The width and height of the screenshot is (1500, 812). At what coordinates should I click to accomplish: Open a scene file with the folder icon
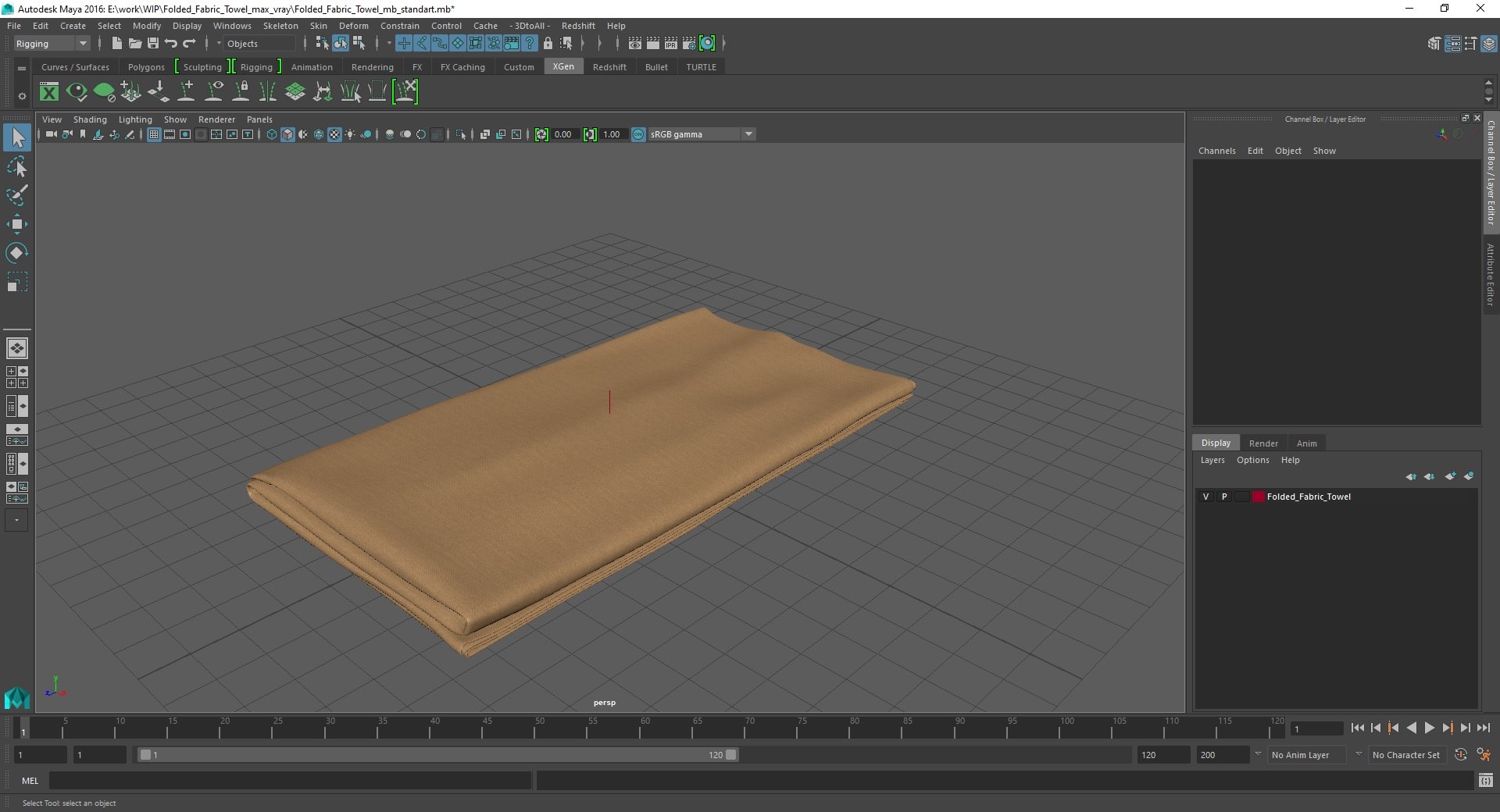click(134, 44)
